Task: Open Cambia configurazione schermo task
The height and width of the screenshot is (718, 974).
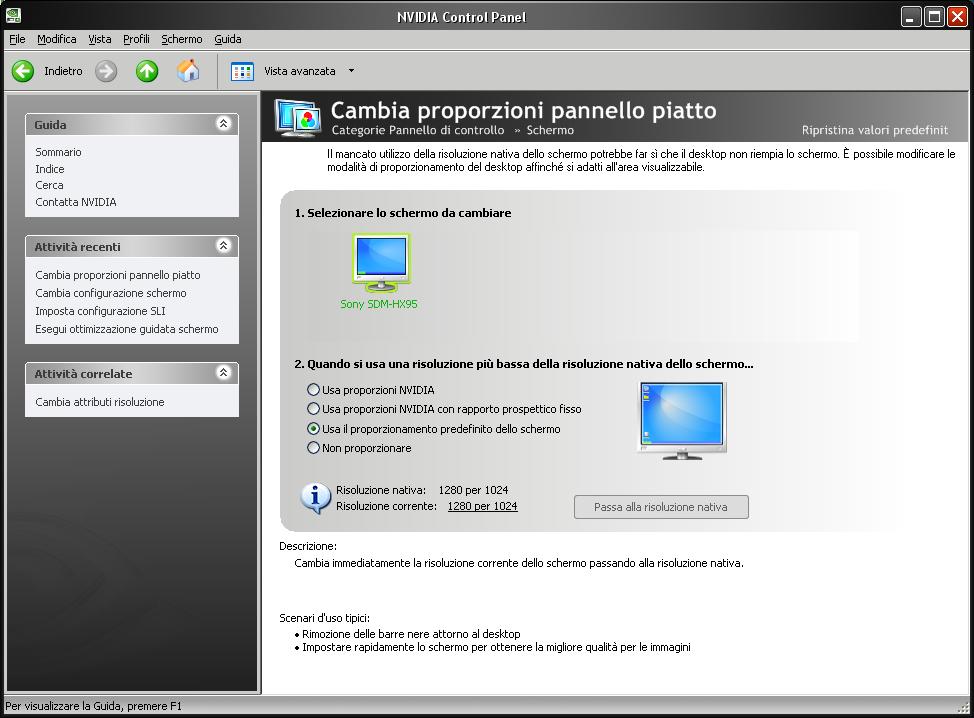Action: point(111,293)
